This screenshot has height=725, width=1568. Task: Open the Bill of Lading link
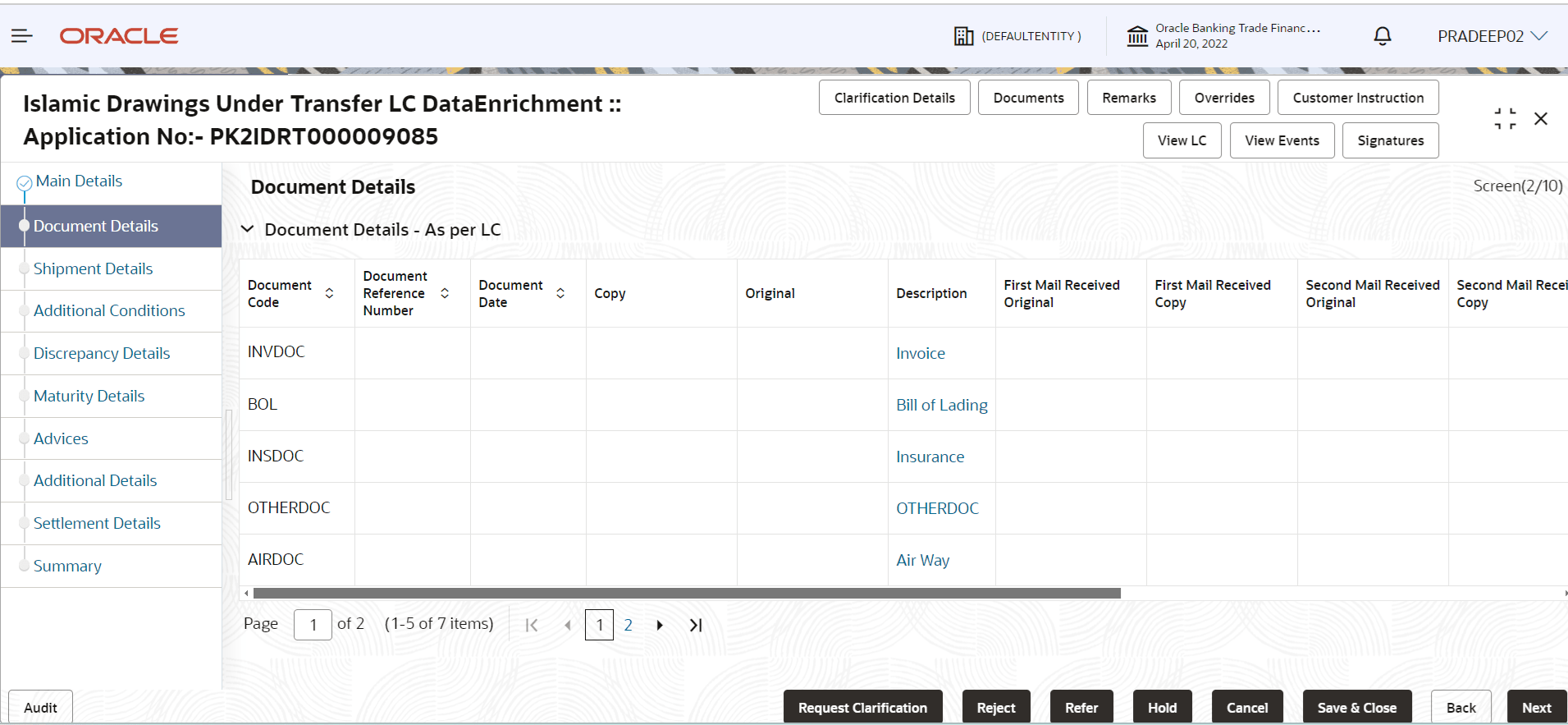[x=942, y=405]
